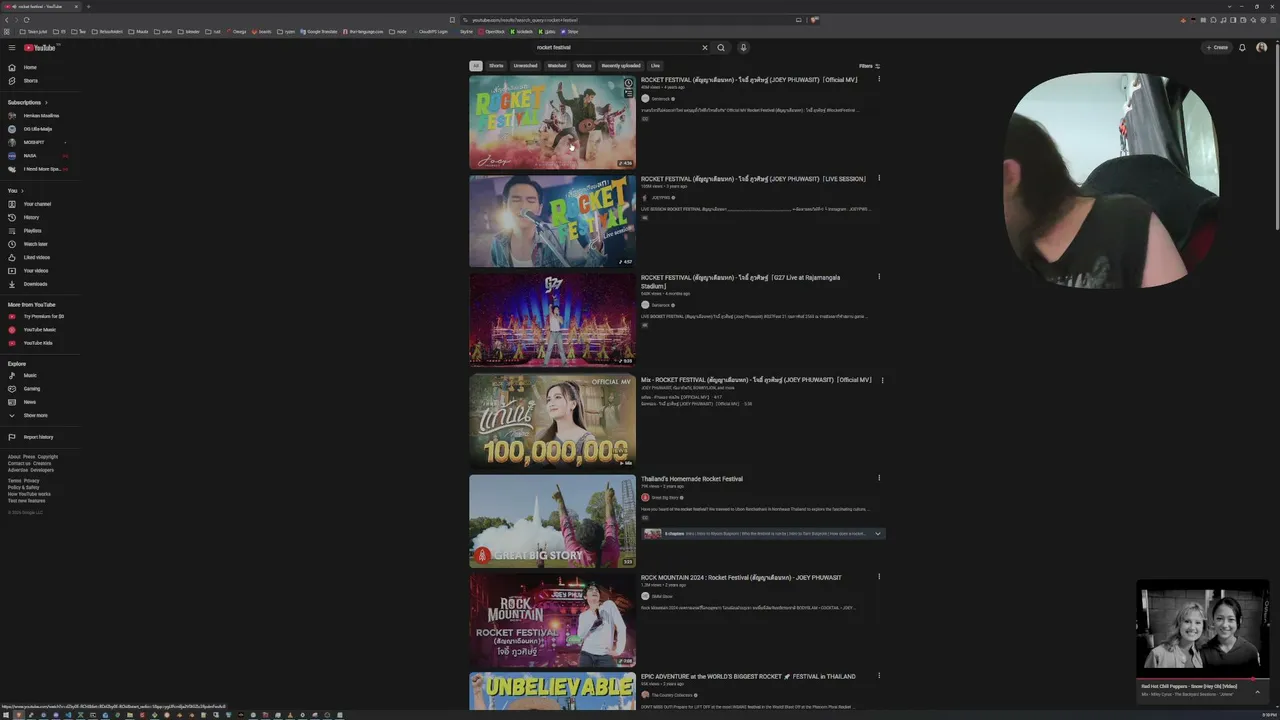Select the Shorts filter chip
The height and width of the screenshot is (720, 1280).
click(x=496, y=66)
